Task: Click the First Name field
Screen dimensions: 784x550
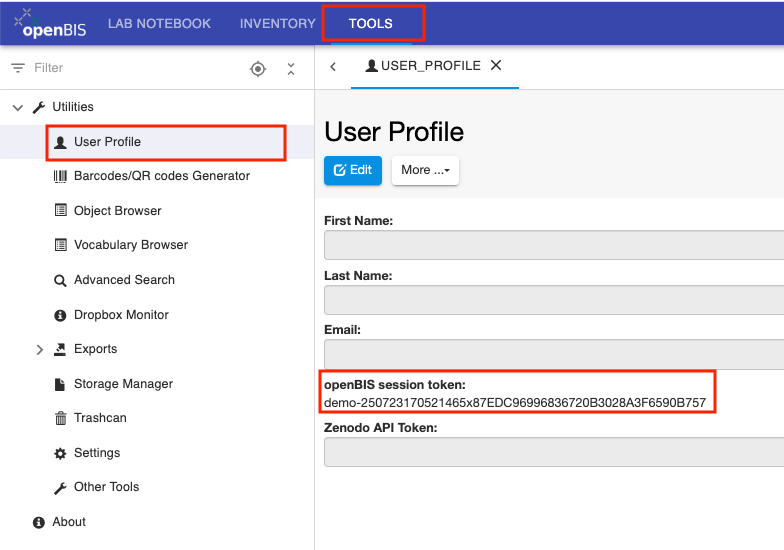Action: pyautogui.click(x=554, y=245)
